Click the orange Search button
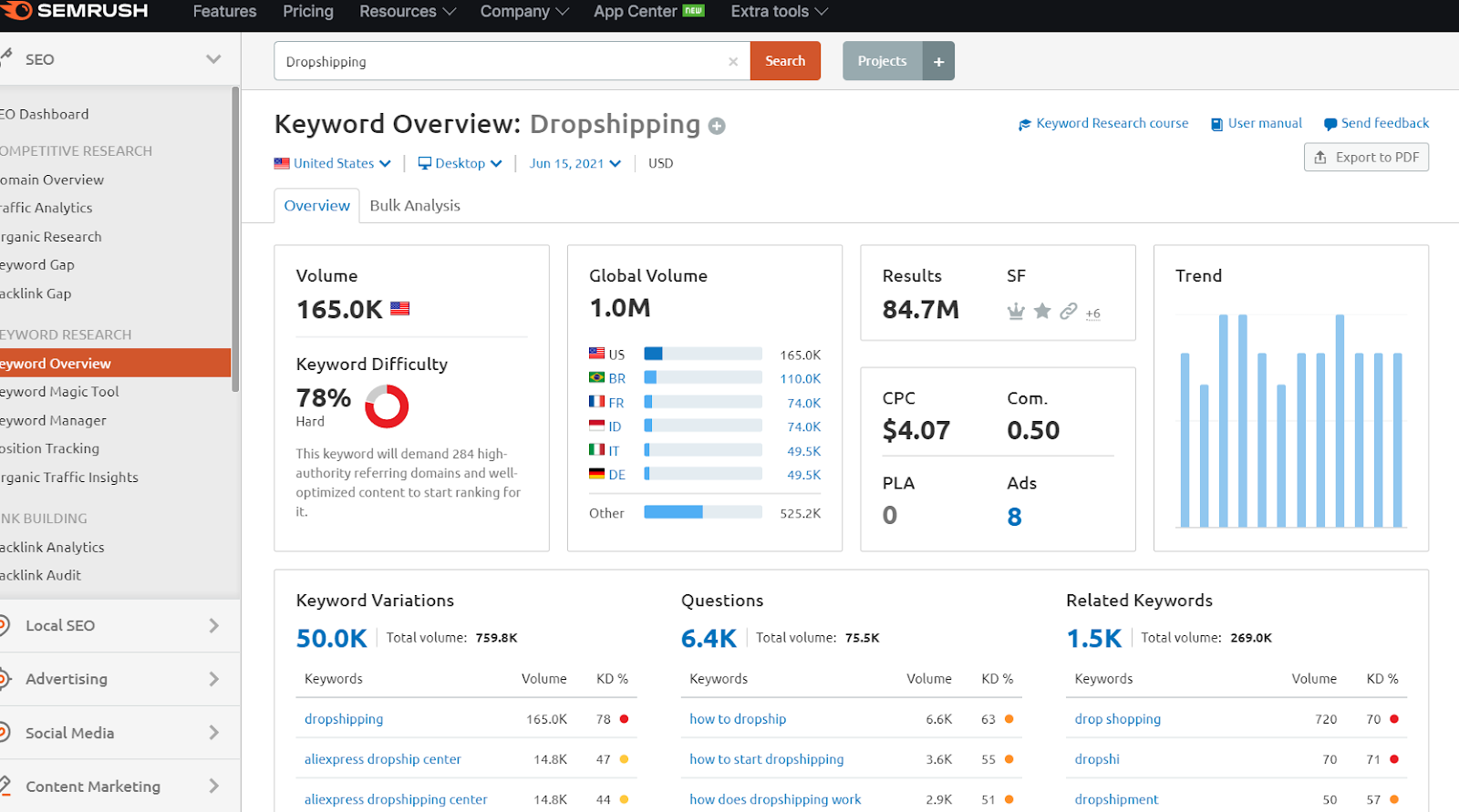 (x=785, y=61)
